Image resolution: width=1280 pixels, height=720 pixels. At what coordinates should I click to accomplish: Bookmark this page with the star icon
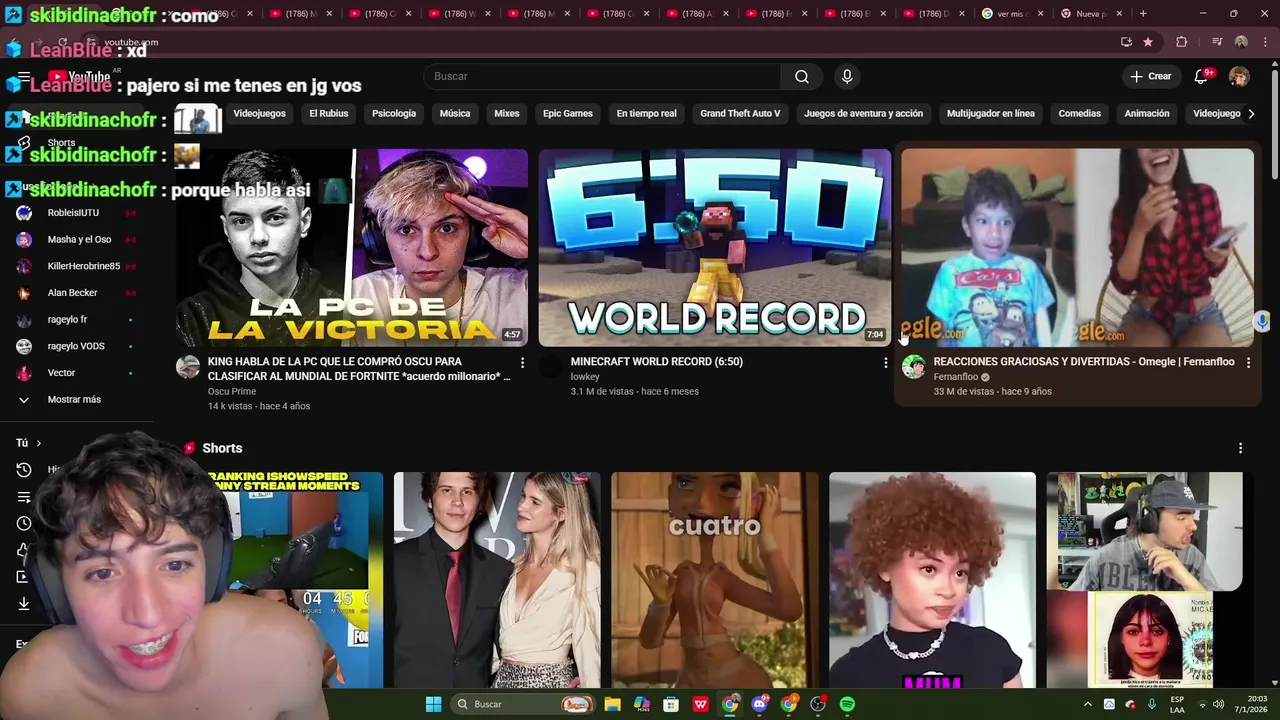[1148, 42]
